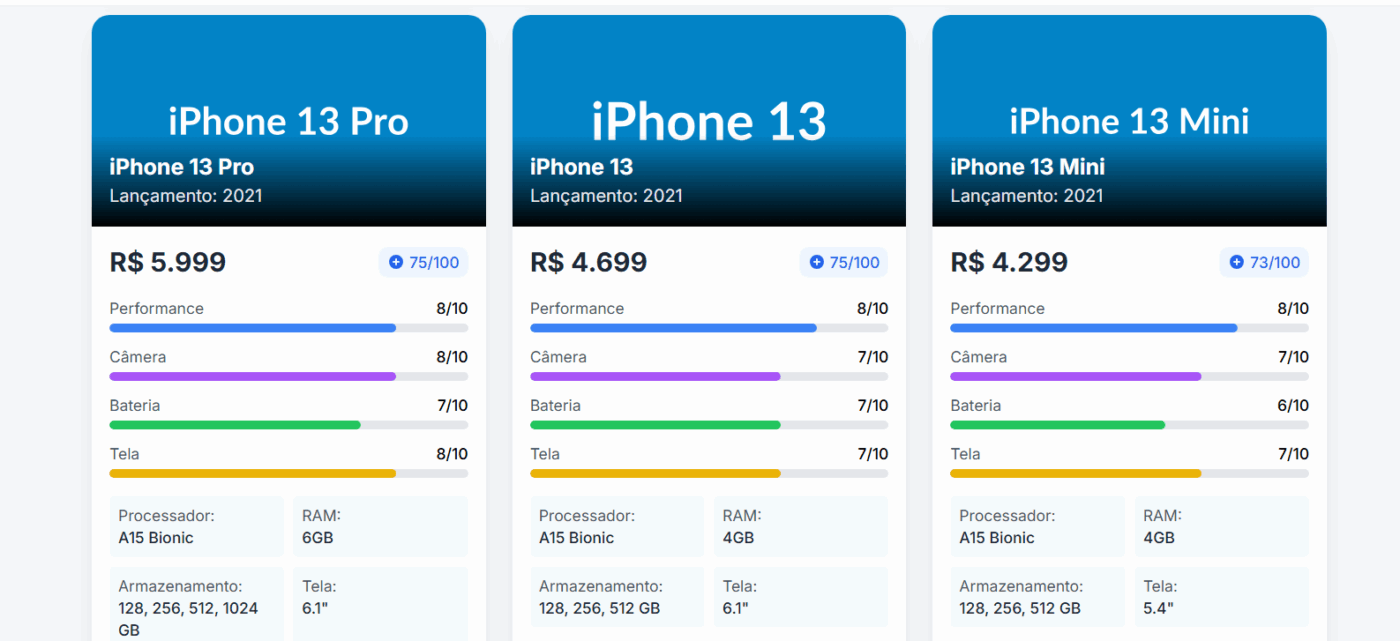Click the plus icon on iPhone 13 Pro score

click(396, 263)
